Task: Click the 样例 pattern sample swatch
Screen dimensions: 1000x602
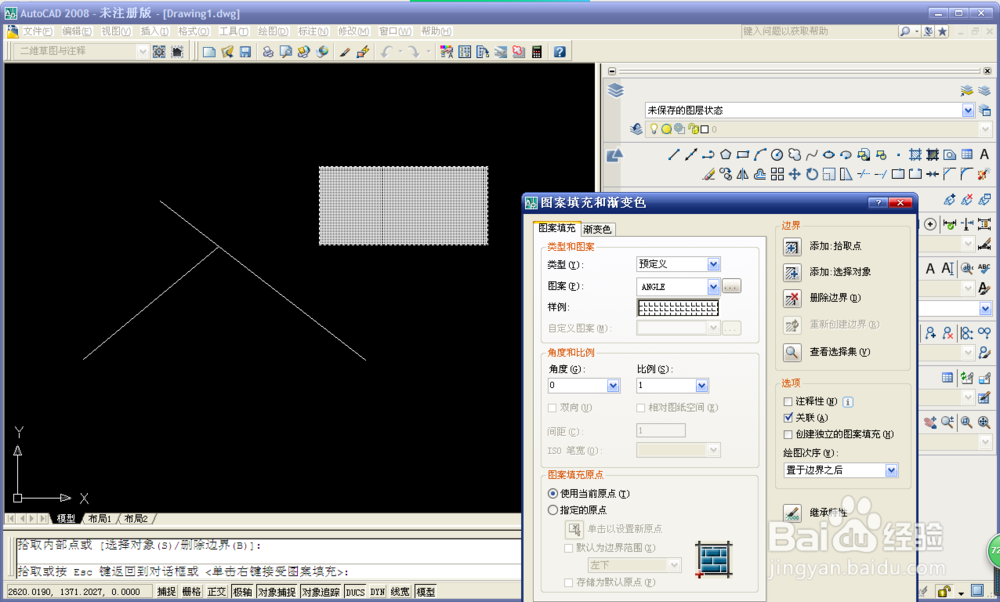Action: [678, 308]
